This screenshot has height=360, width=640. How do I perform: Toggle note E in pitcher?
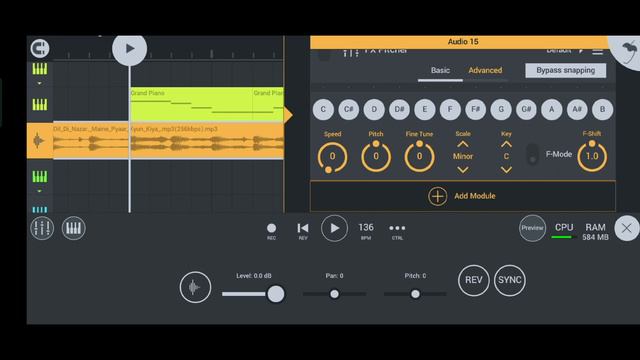click(x=424, y=109)
